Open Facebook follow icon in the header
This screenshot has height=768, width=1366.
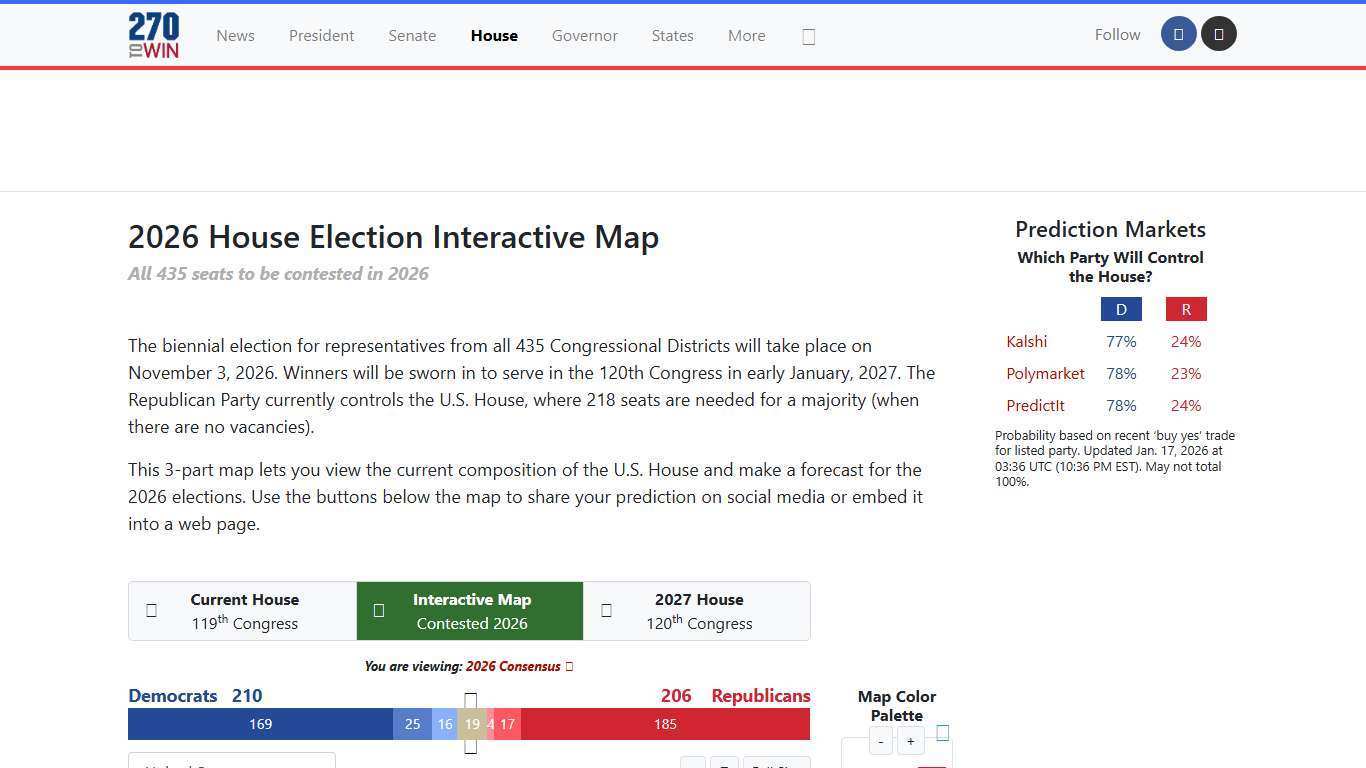[1178, 33]
